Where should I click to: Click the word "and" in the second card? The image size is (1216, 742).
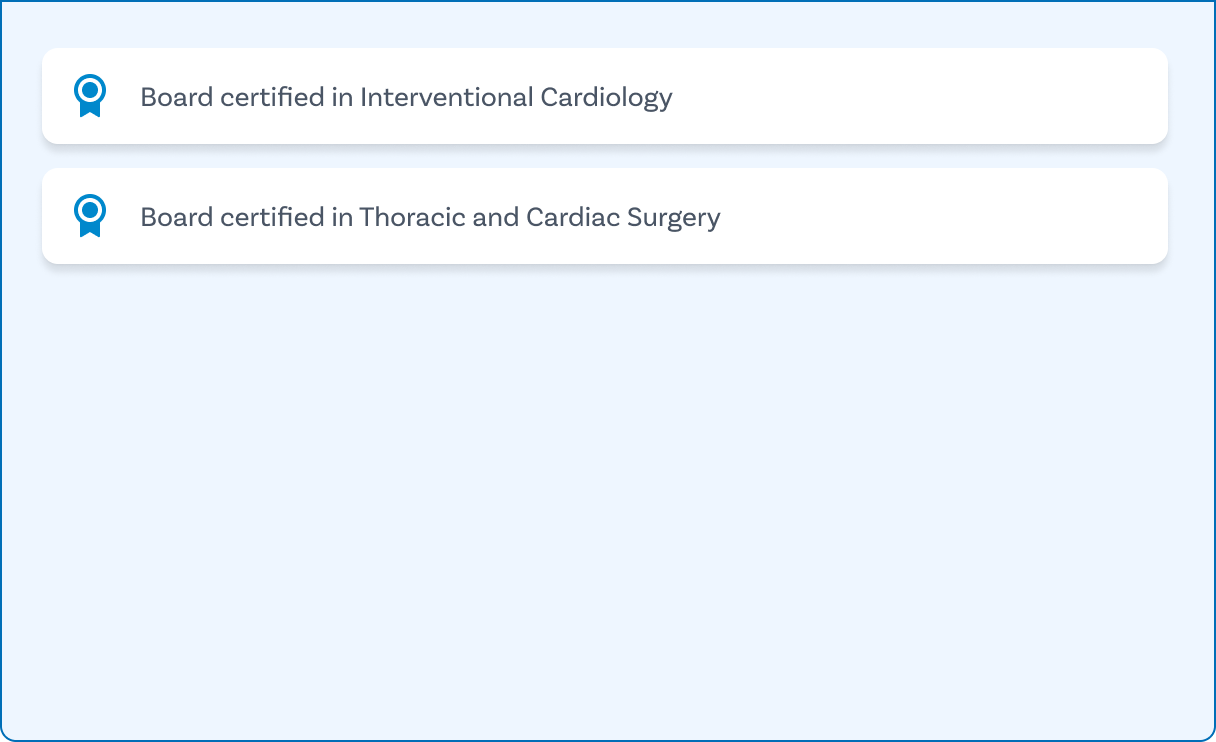coord(495,217)
